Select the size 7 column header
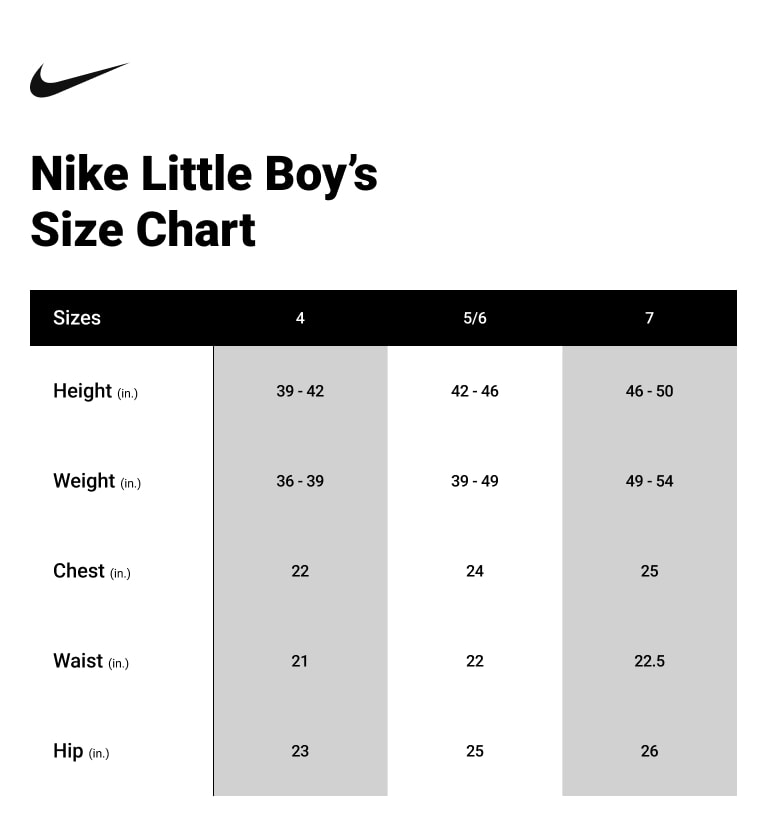767x826 pixels. click(649, 318)
